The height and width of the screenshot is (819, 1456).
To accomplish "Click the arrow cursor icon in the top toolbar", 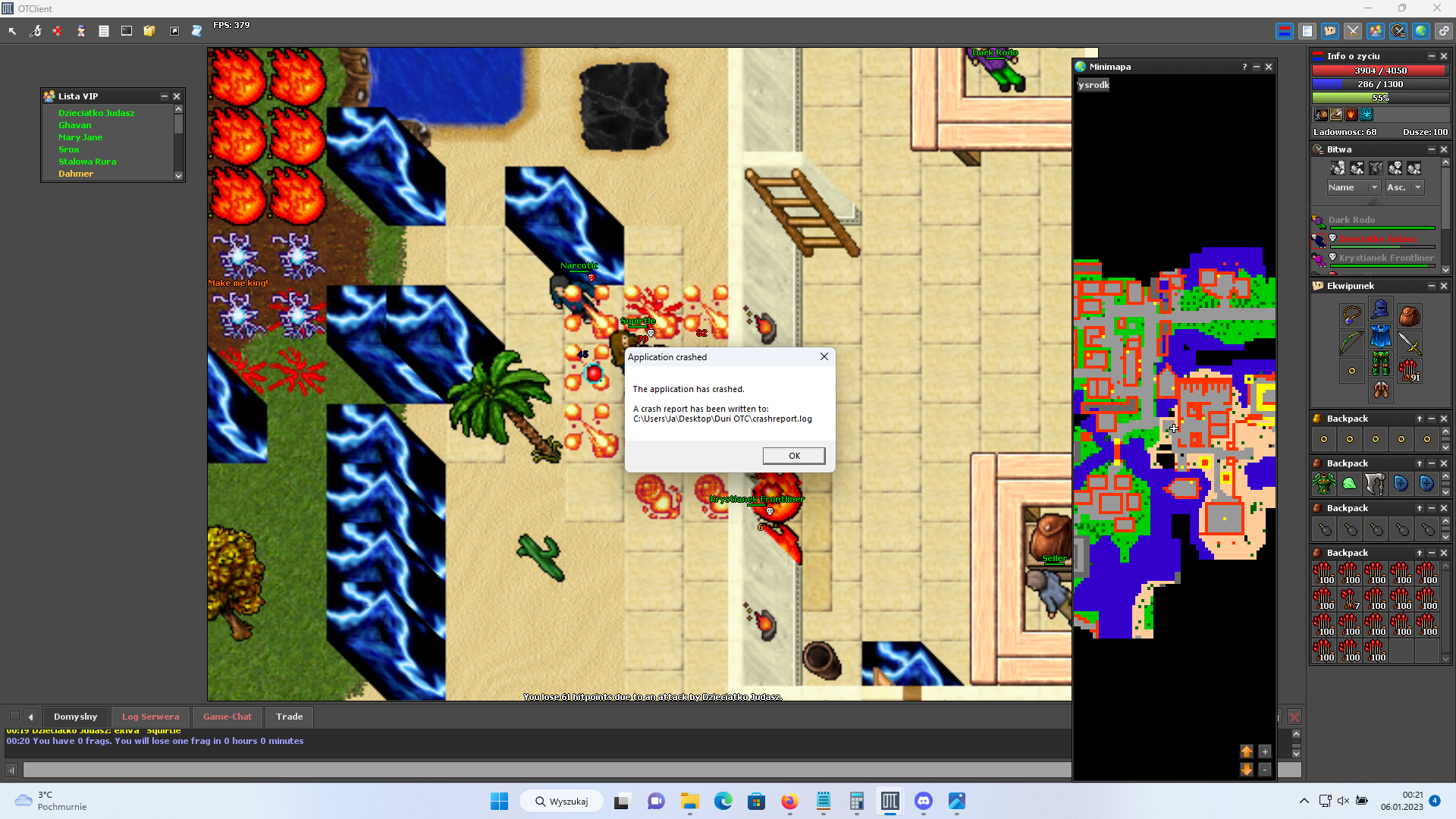I will (12, 31).
